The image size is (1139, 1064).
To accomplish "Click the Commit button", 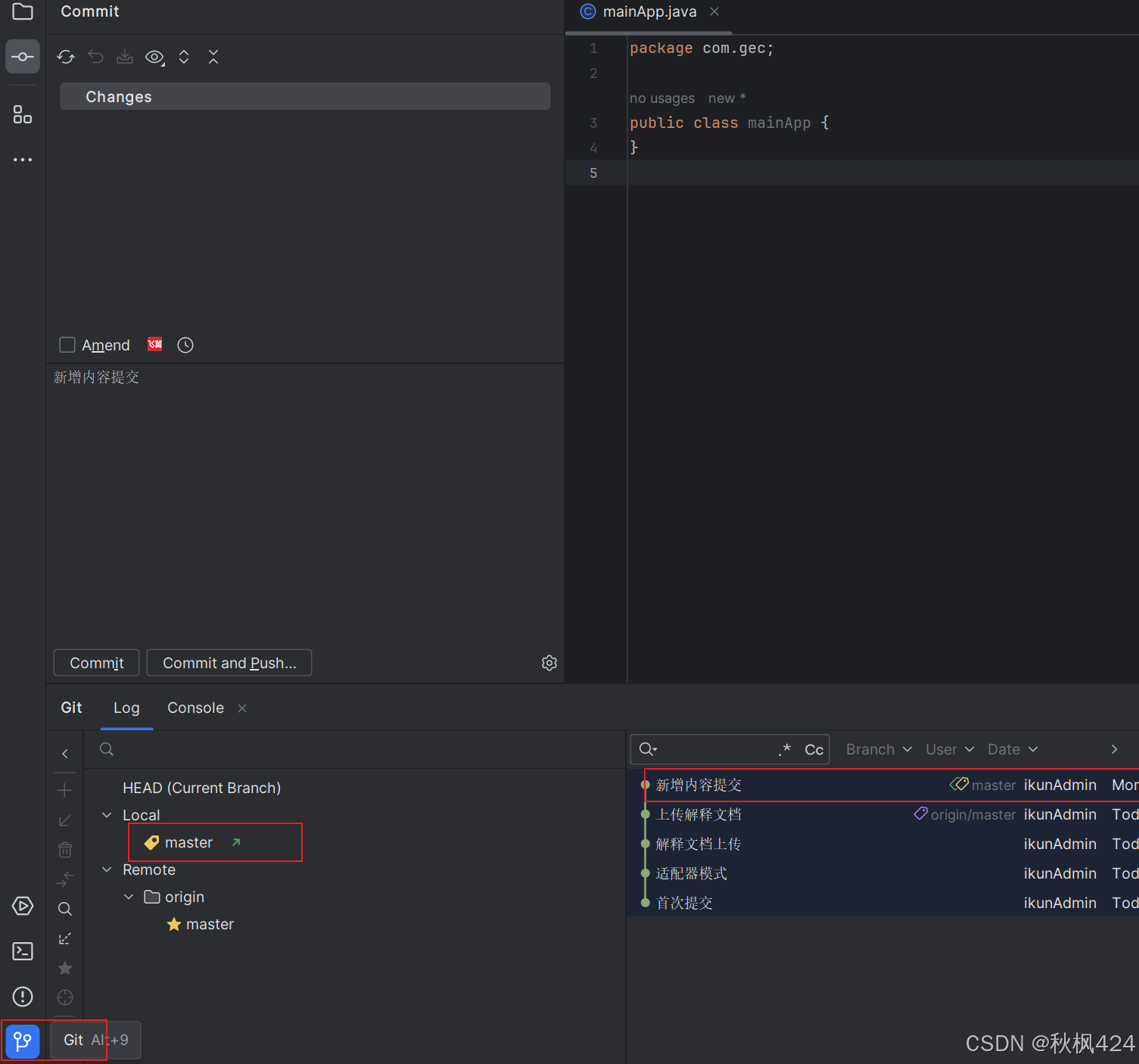I will (96, 663).
